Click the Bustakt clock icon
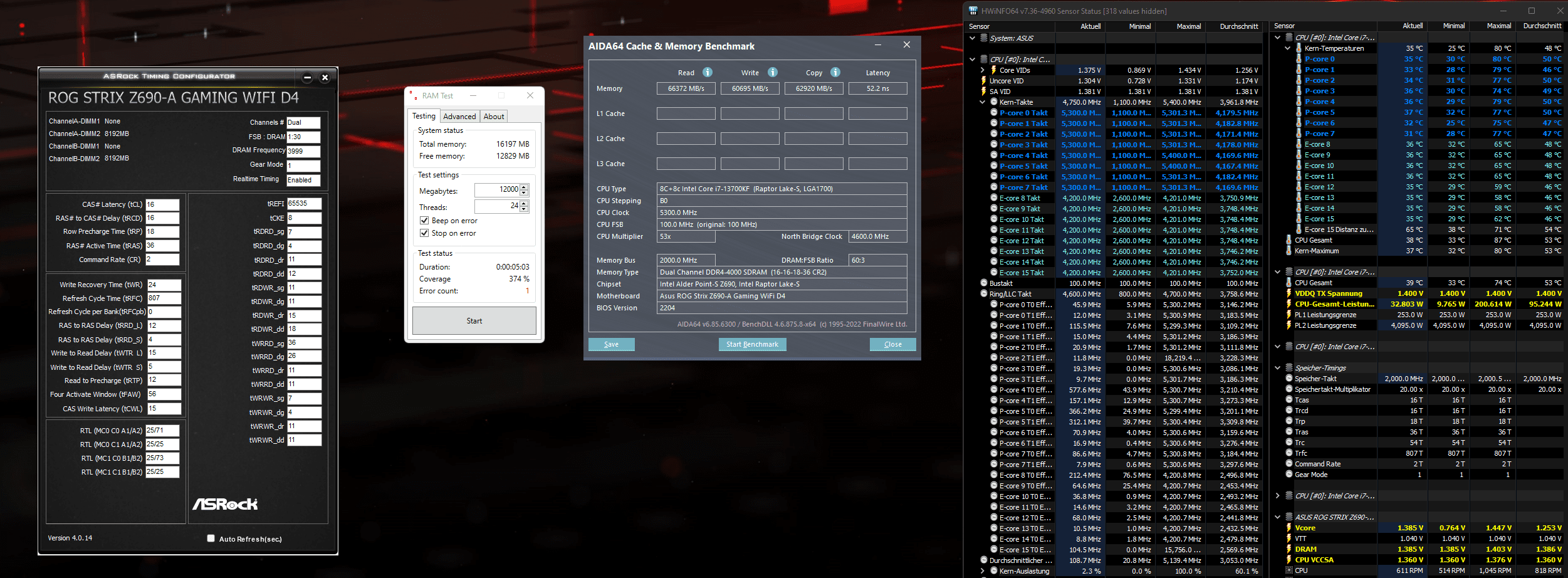The image size is (1568, 578). tap(984, 283)
